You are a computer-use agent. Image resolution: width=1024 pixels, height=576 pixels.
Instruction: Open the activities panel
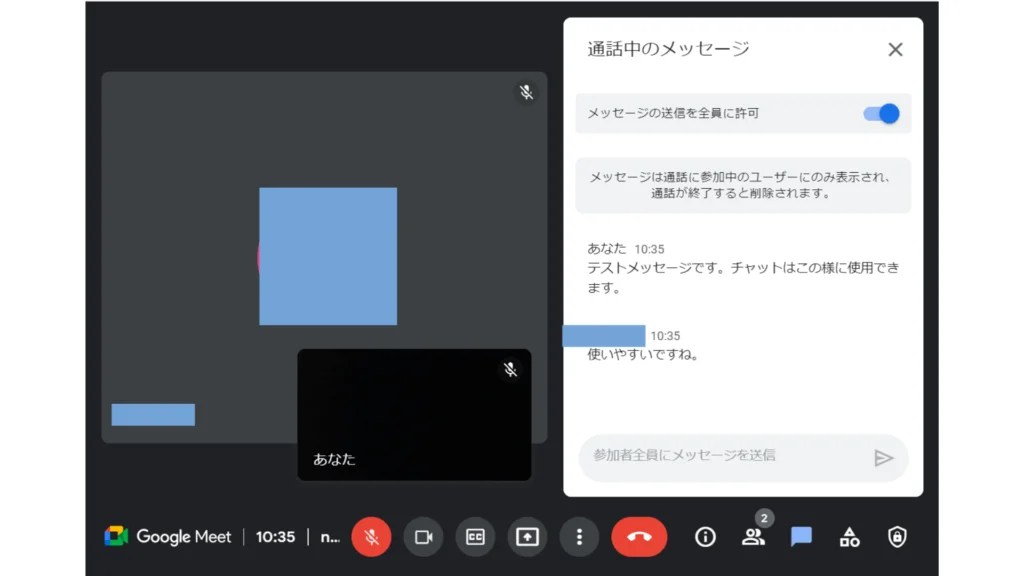tap(849, 537)
